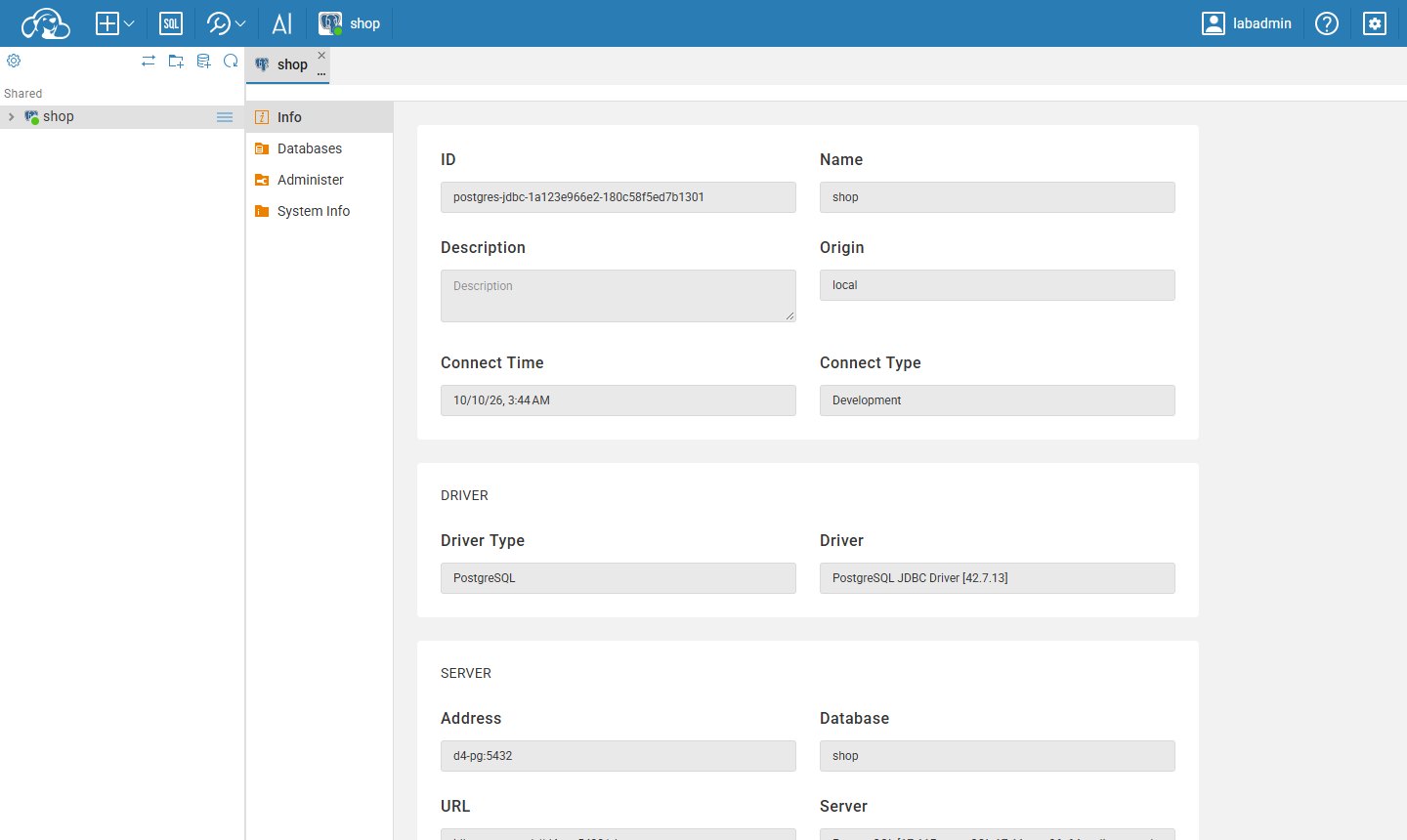Click the link-with-editor arrows icon
Screen dimensions: 1407x840
coord(149,61)
